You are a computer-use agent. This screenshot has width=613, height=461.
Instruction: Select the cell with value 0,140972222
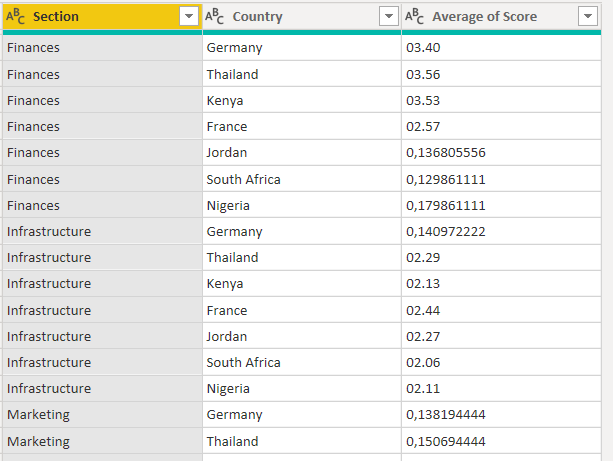click(x=502, y=231)
